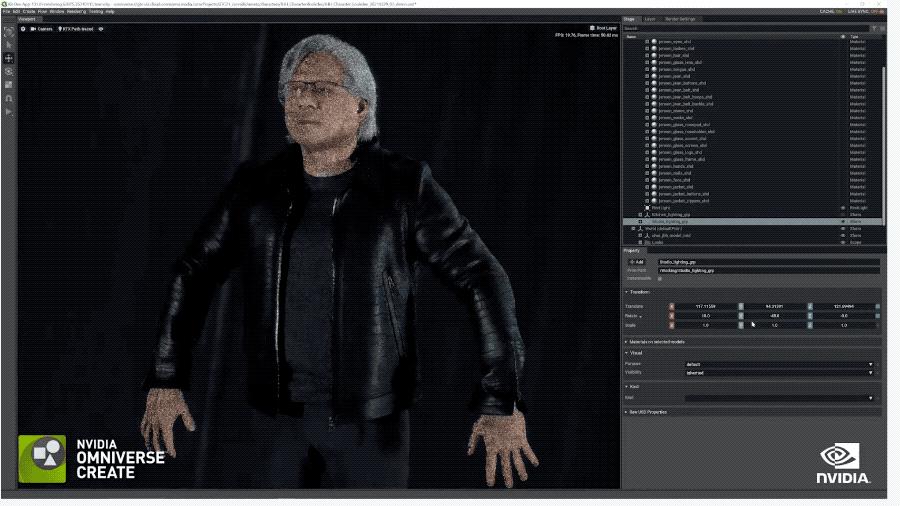This screenshot has width=900, height=506.
Task: Toggle visibility of Looks scope
Action: tap(843, 242)
